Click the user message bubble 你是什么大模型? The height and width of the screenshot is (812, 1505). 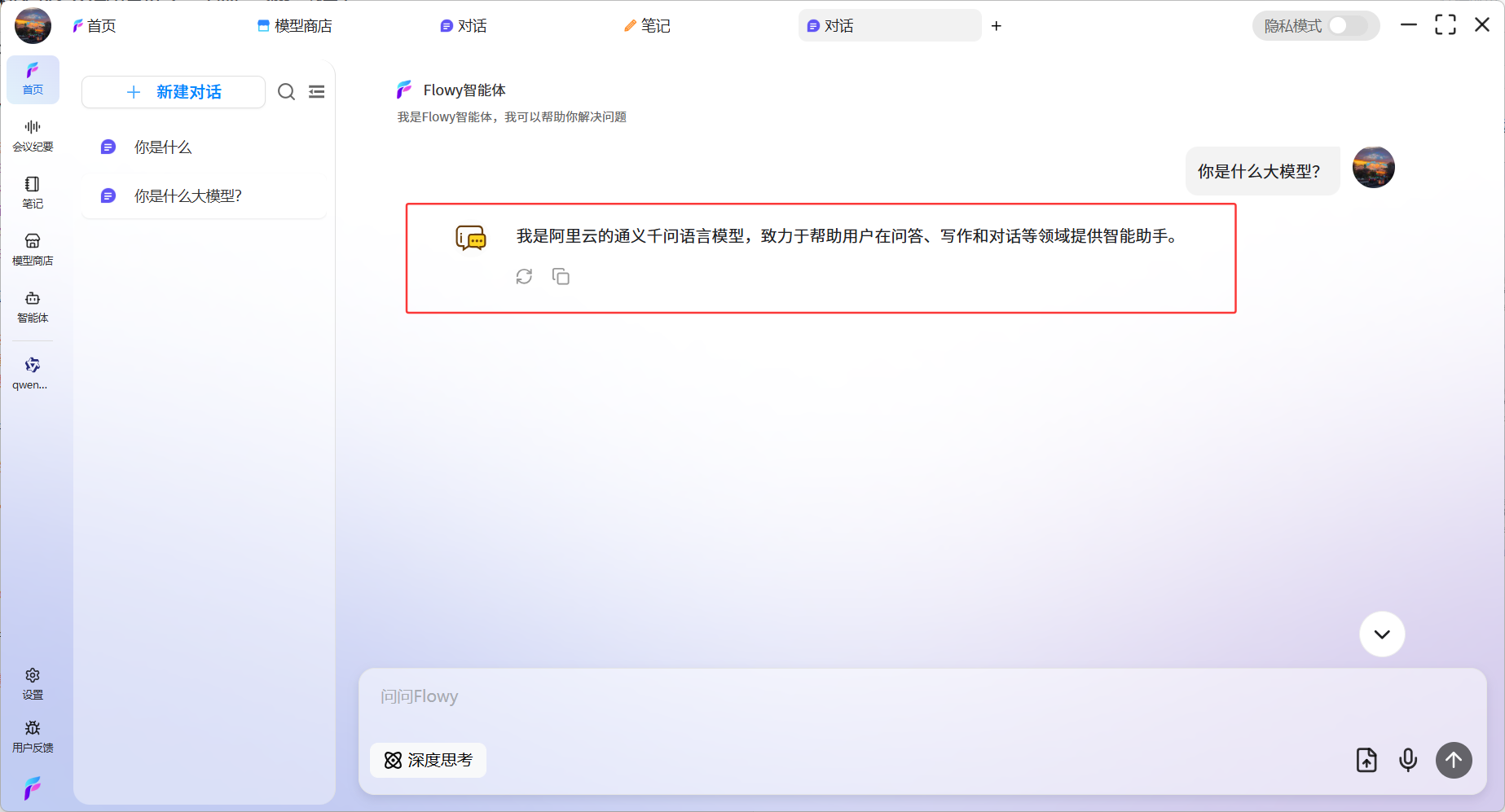pos(1262,171)
